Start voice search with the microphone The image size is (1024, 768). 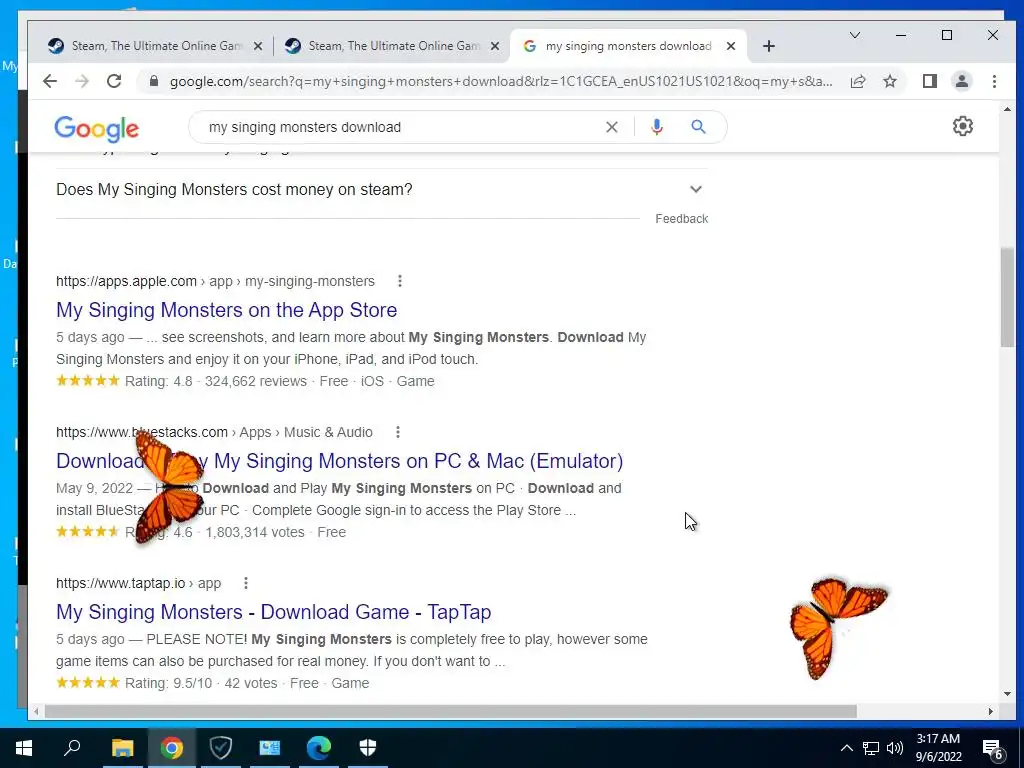tap(656, 127)
